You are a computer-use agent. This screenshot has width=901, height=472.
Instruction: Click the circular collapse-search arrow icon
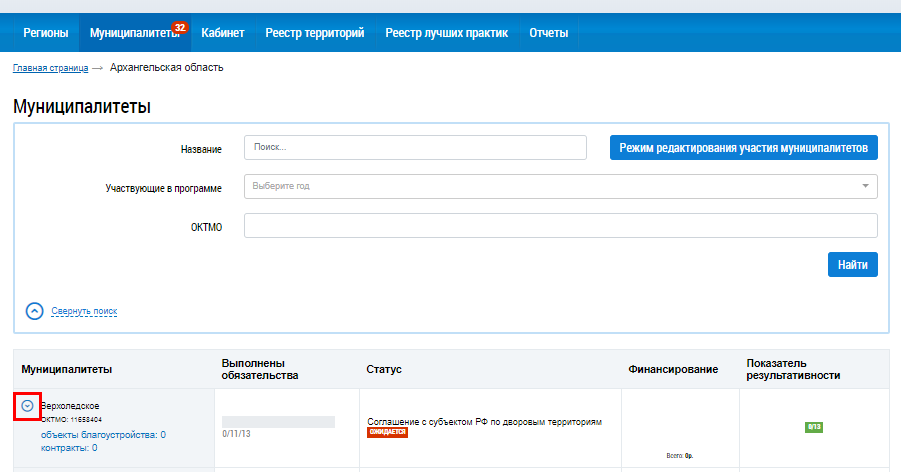34,311
